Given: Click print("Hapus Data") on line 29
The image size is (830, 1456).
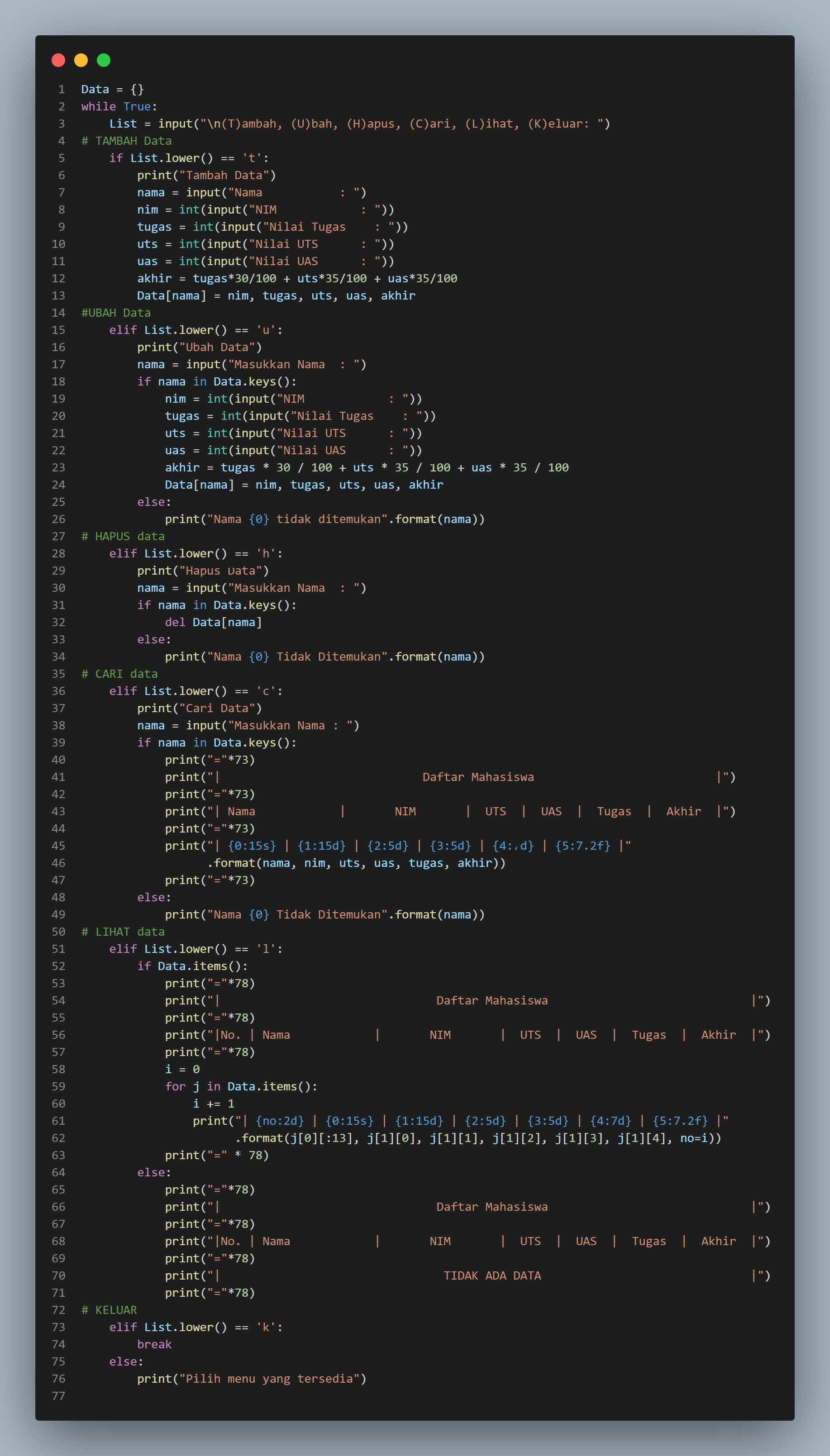Looking at the screenshot, I should 203,571.
